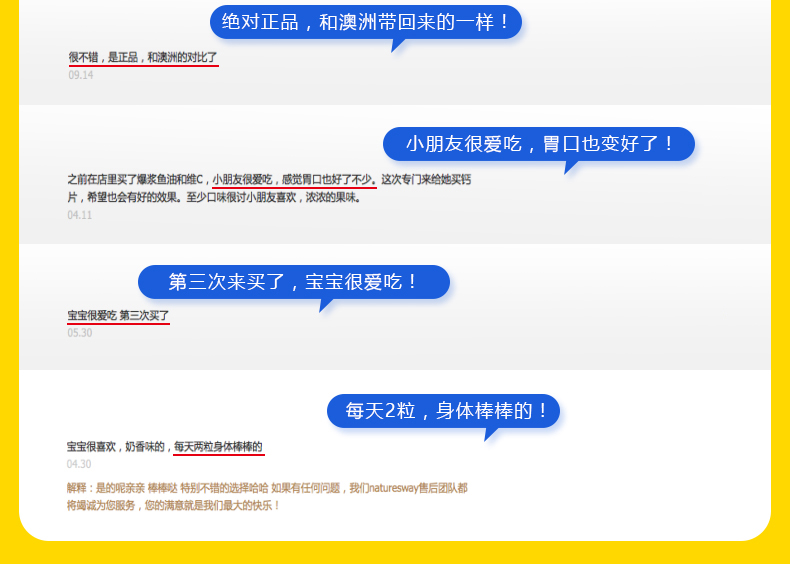Click the text 宝宝很喜欢，奶香味的
Screen dimensions: 790x564
[x=116, y=446]
